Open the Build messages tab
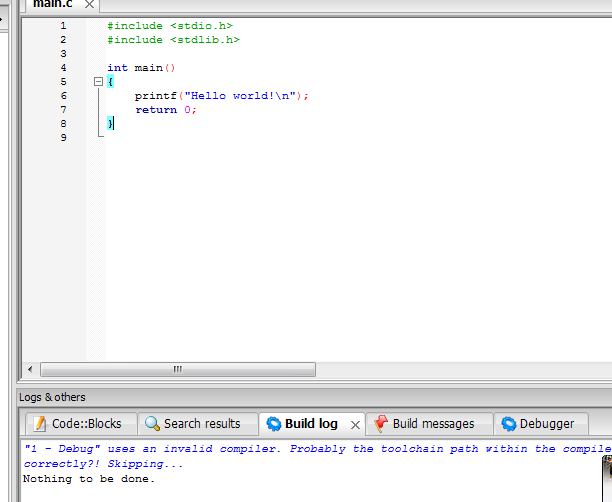 coord(429,424)
